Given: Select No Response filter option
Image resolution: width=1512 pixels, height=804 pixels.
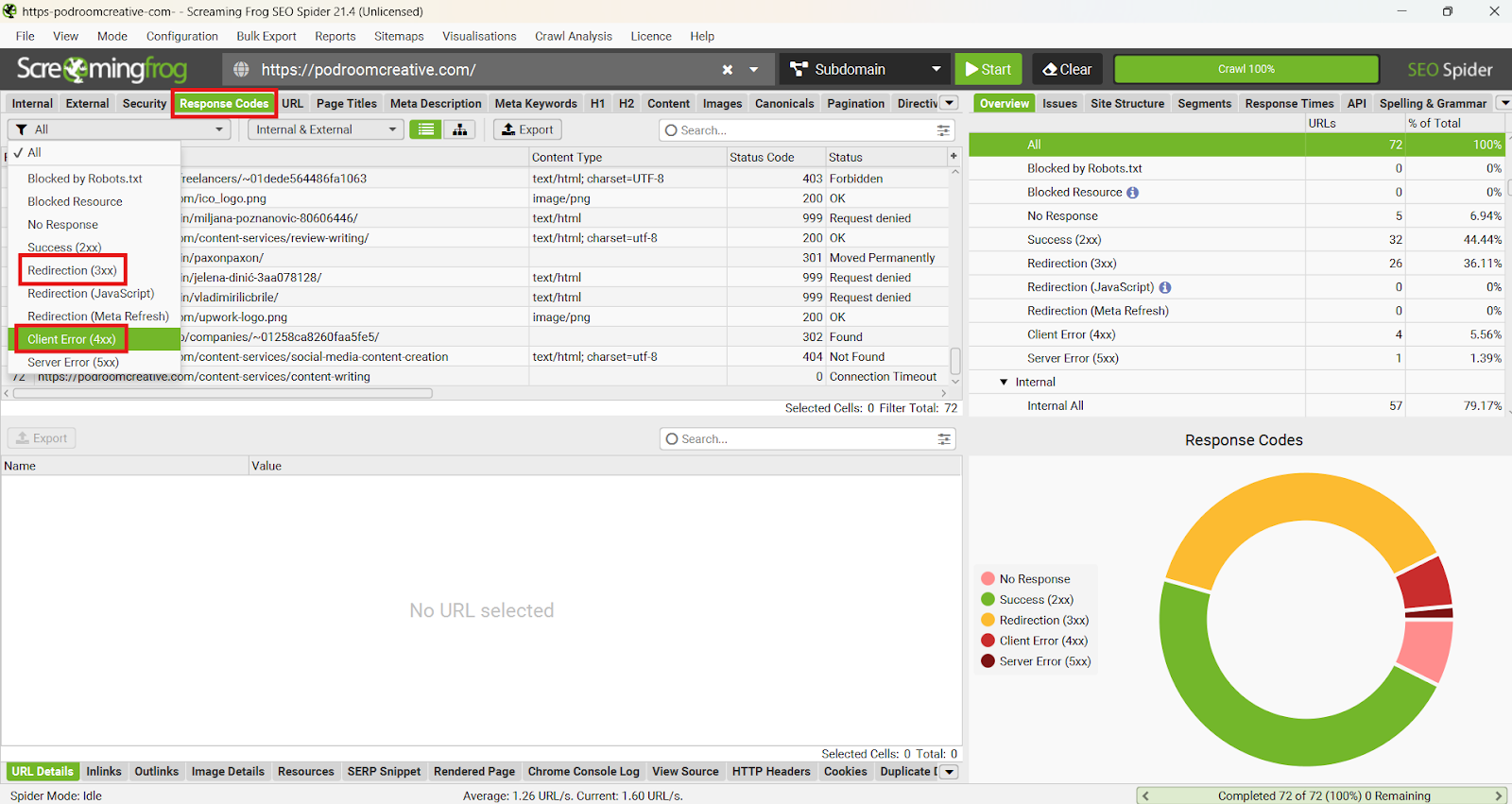Looking at the screenshot, I should point(94,225).
